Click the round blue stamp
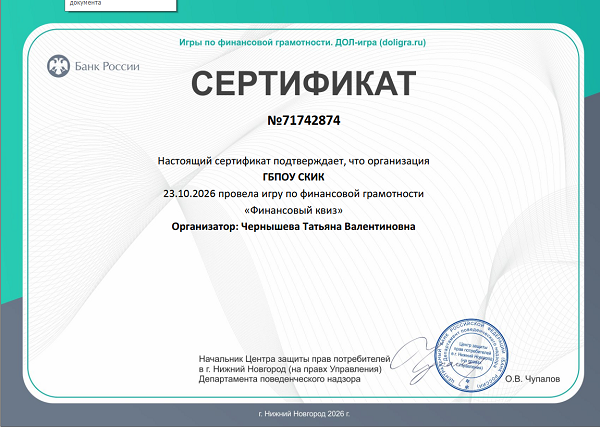This screenshot has width=600, height=427. [471, 355]
